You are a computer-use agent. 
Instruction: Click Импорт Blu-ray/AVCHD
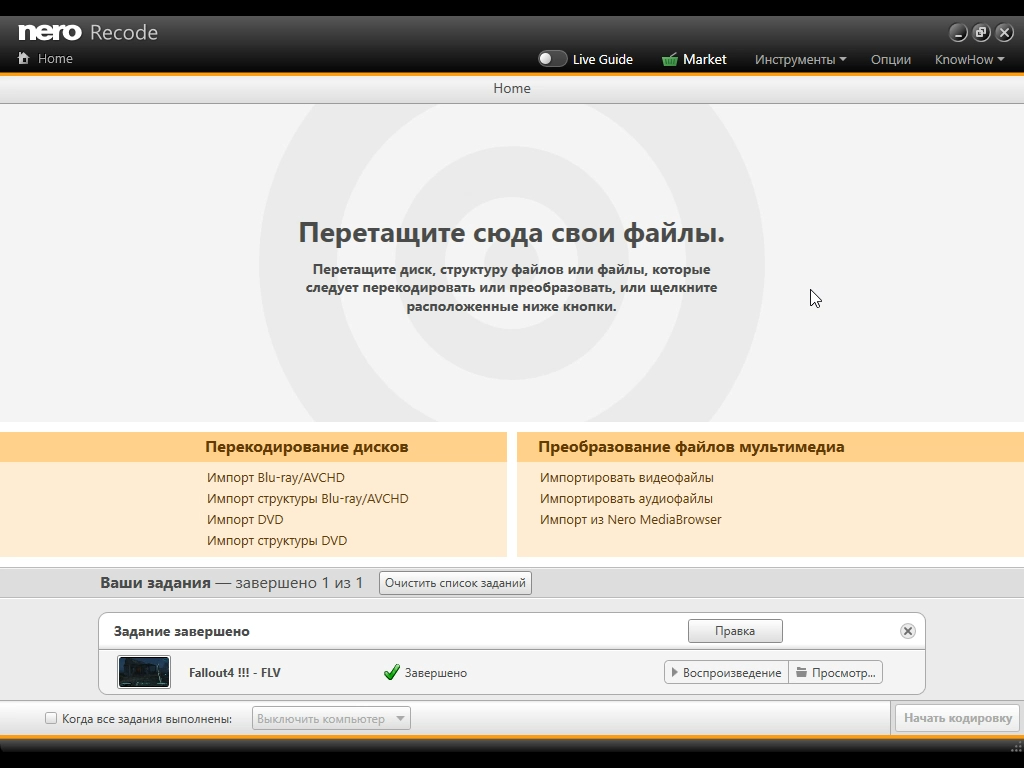(x=276, y=477)
